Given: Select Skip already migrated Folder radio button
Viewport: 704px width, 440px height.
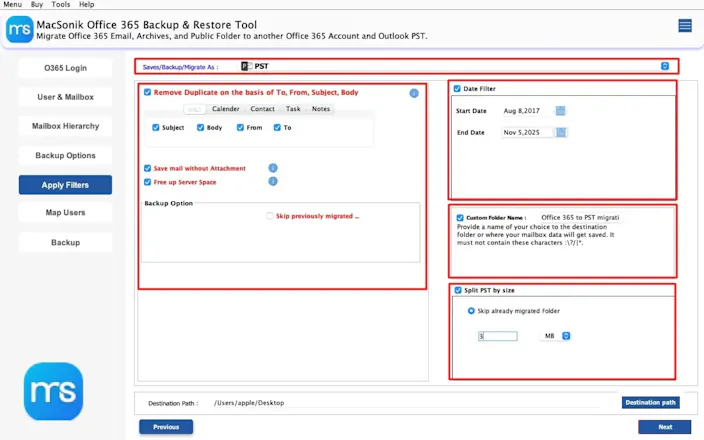Looking at the screenshot, I should [x=471, y=311].
